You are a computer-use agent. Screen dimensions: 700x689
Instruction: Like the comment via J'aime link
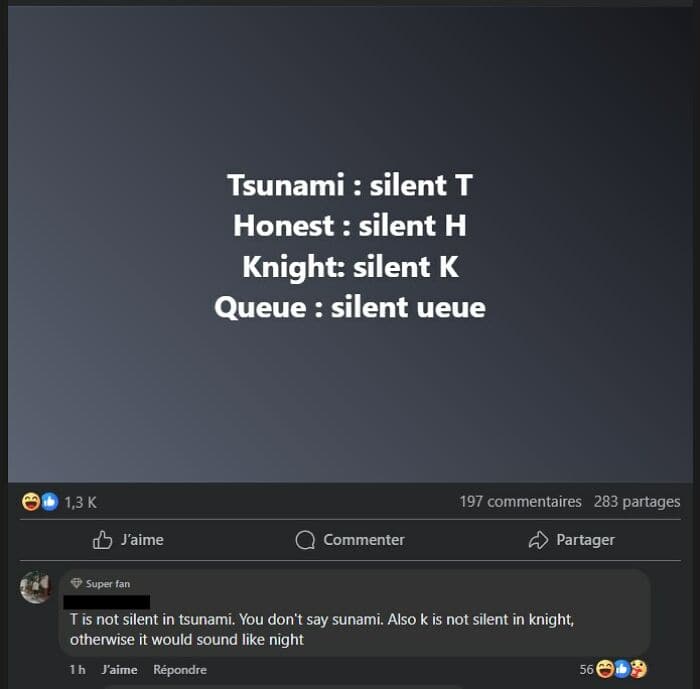point(119,670)
